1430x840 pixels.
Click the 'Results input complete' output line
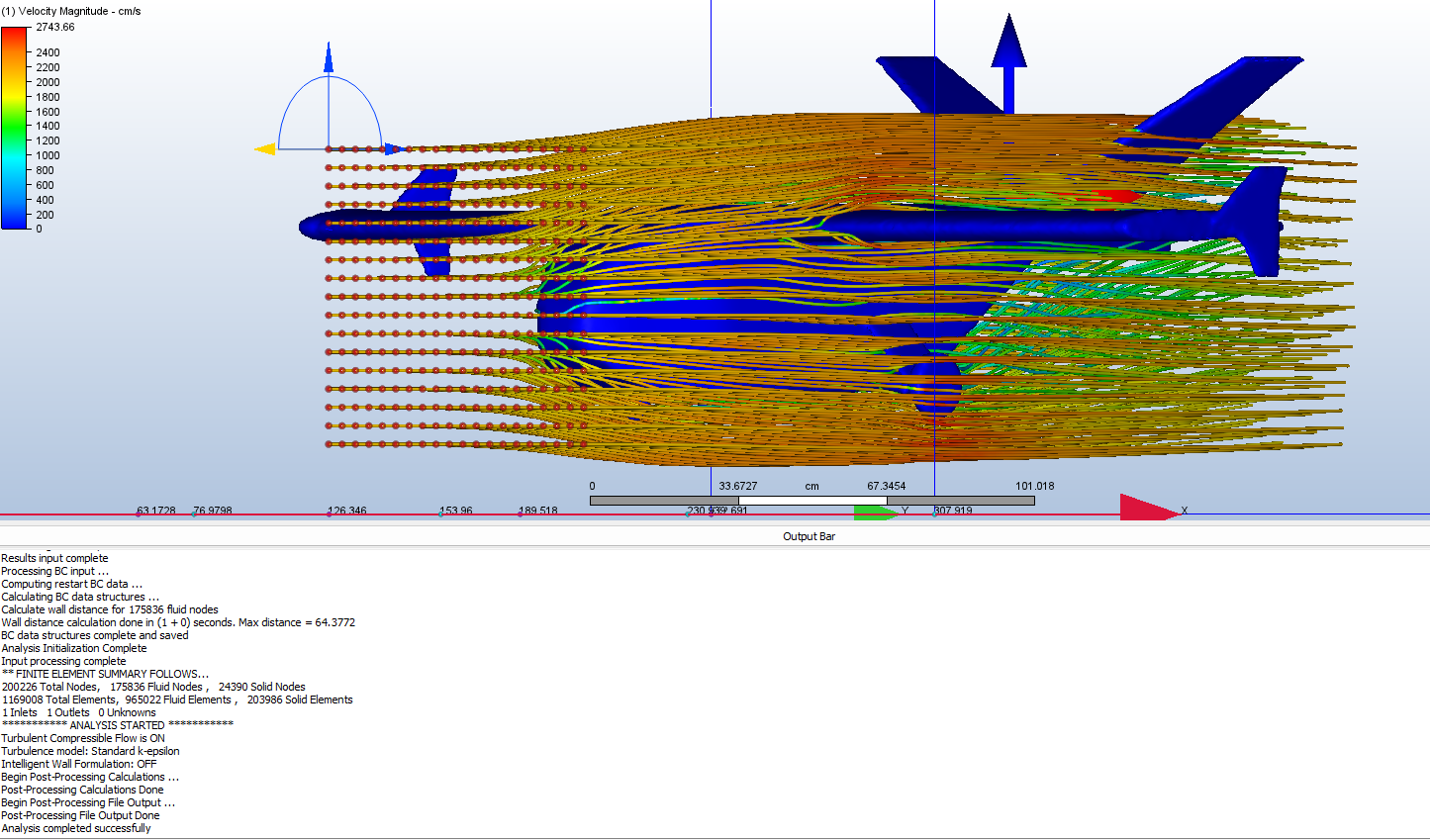pyautogui.click(x=54, y=558)
